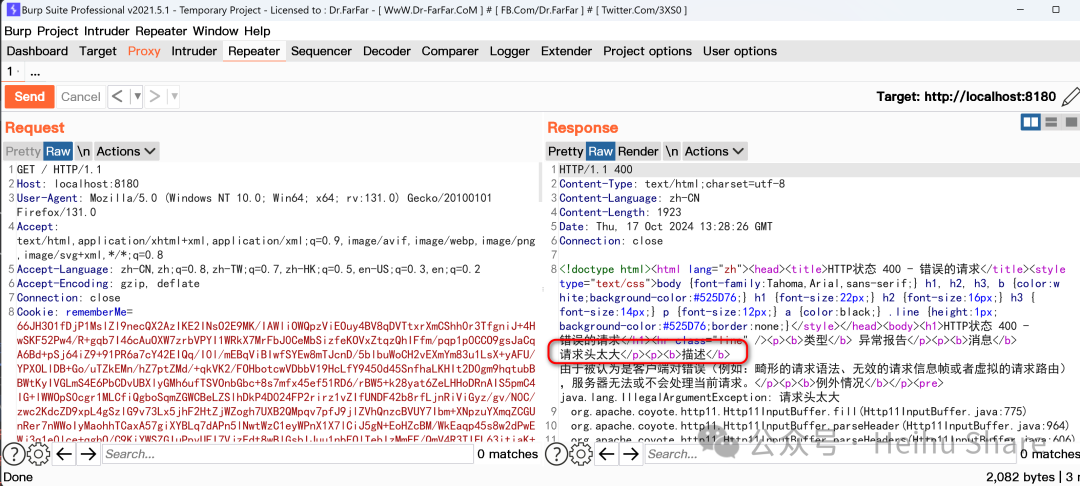
Task: Switch Request view to Raw
Action: point(59,151)
